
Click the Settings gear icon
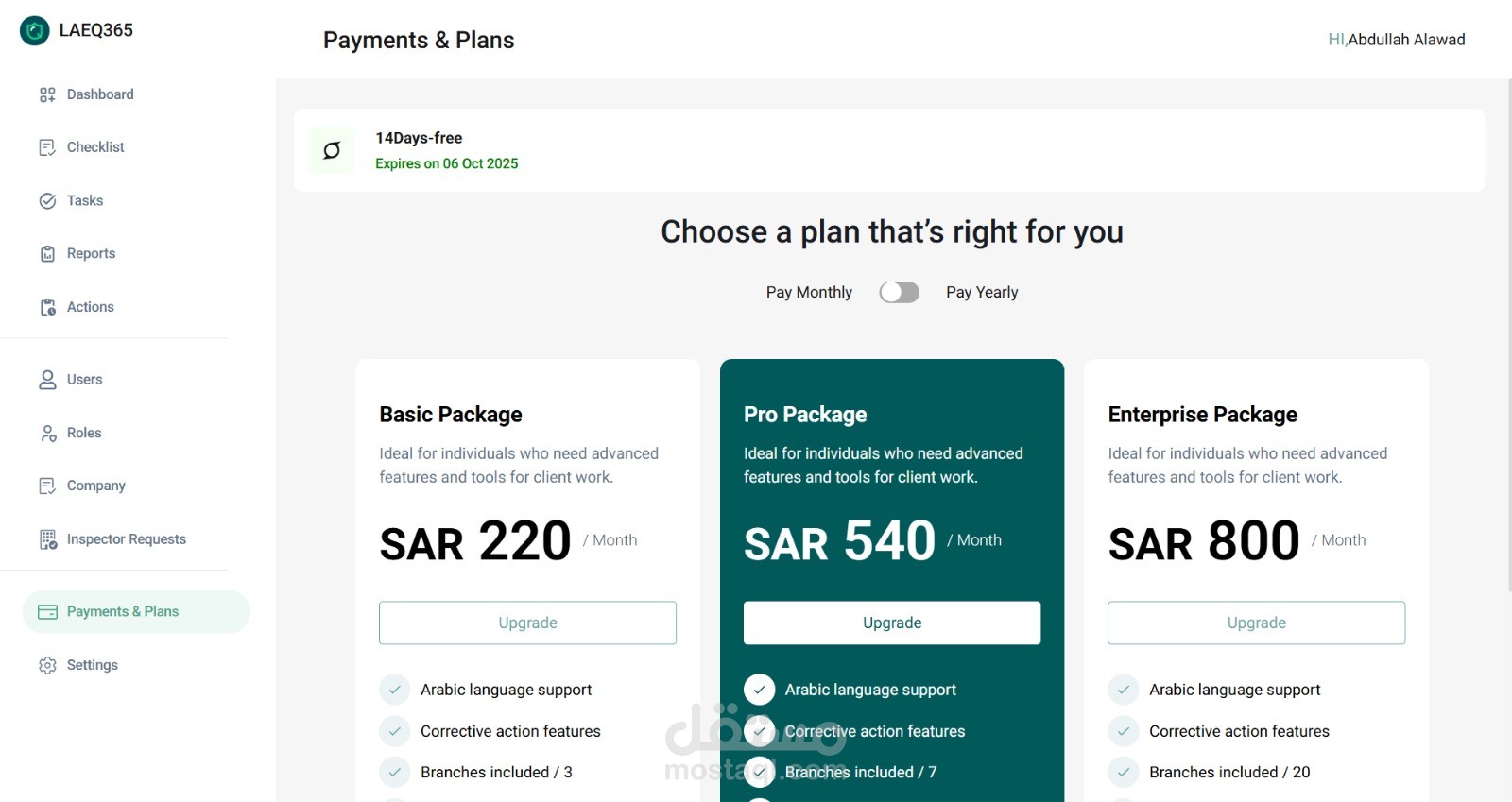tap(47, 665)
